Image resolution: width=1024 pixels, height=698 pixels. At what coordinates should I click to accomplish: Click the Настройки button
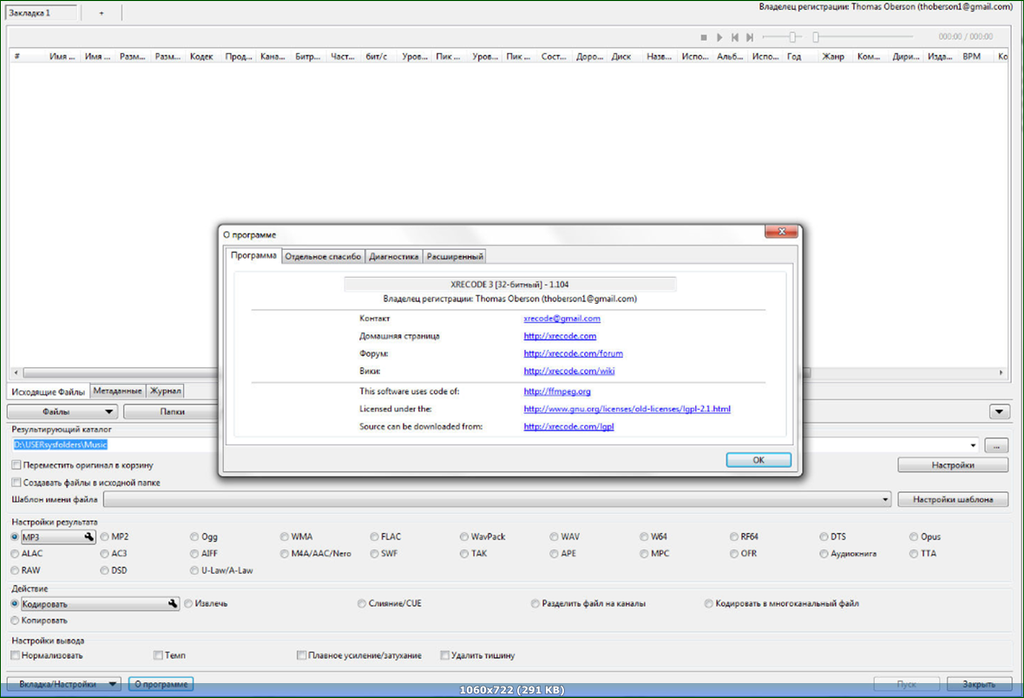point(953,465)
